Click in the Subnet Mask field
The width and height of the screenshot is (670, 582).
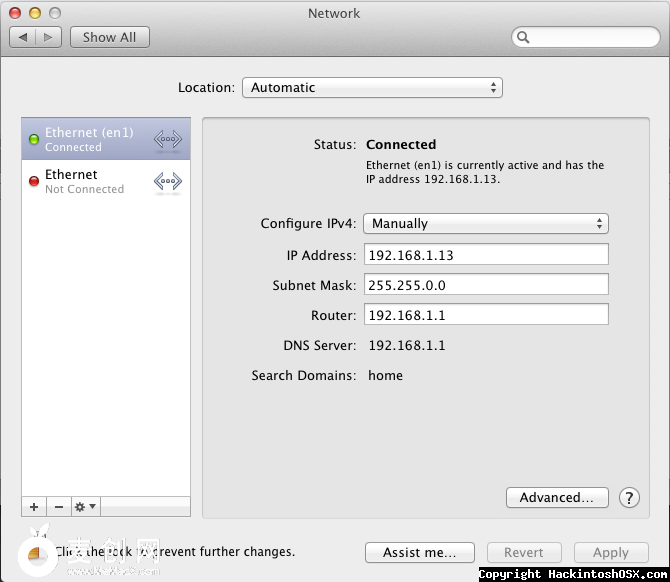(486, 285)
